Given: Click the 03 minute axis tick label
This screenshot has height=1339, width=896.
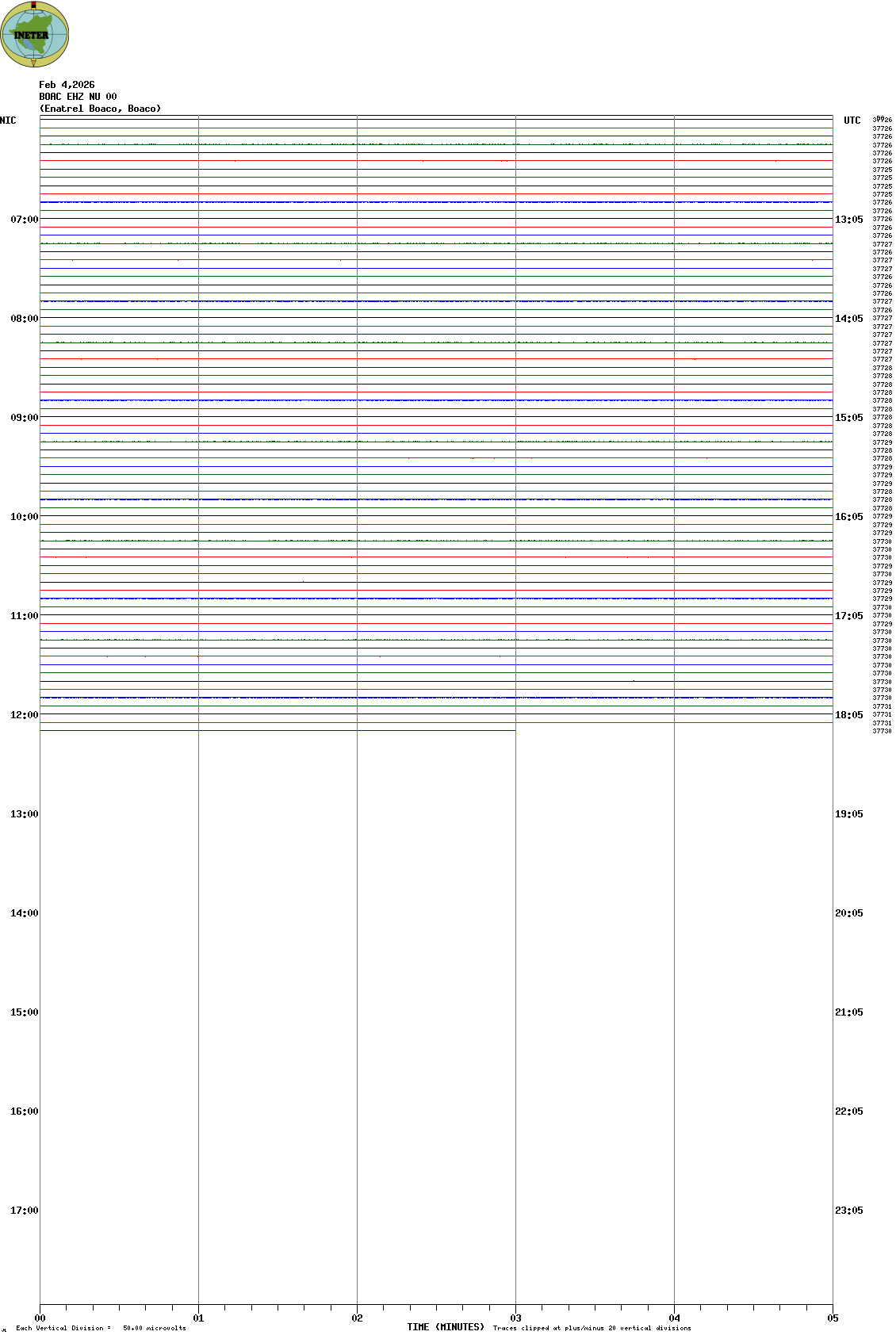Looking at the screenshot, I should coord(515,1318).
